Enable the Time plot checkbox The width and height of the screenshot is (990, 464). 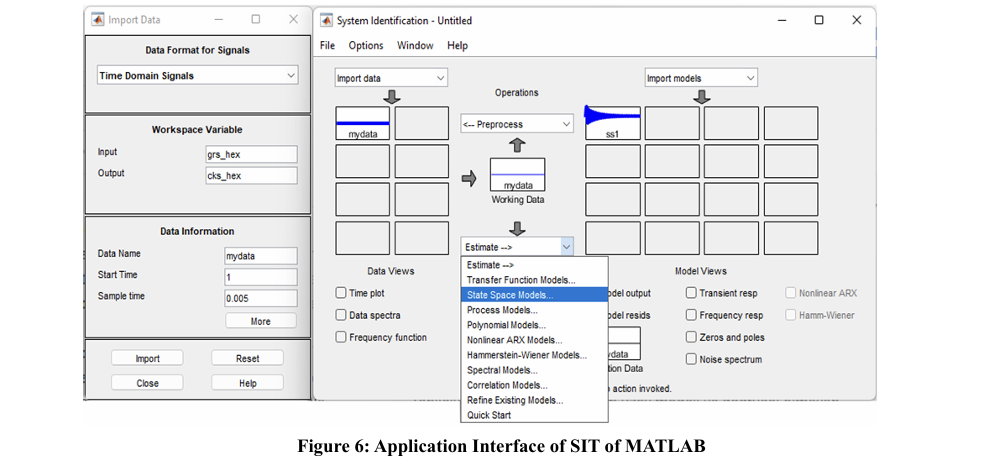341,293
